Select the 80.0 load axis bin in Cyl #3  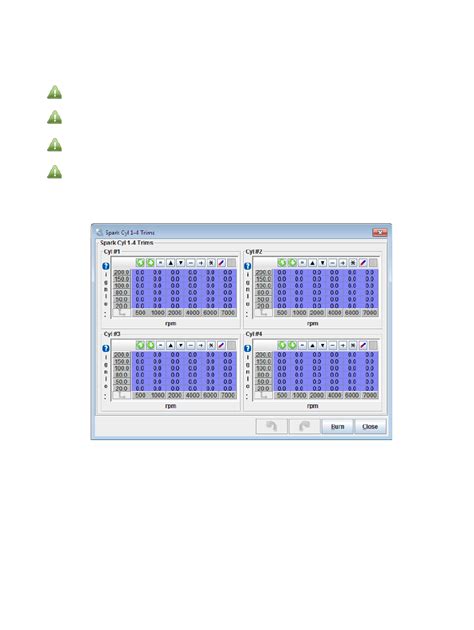[x=121, y=375]
